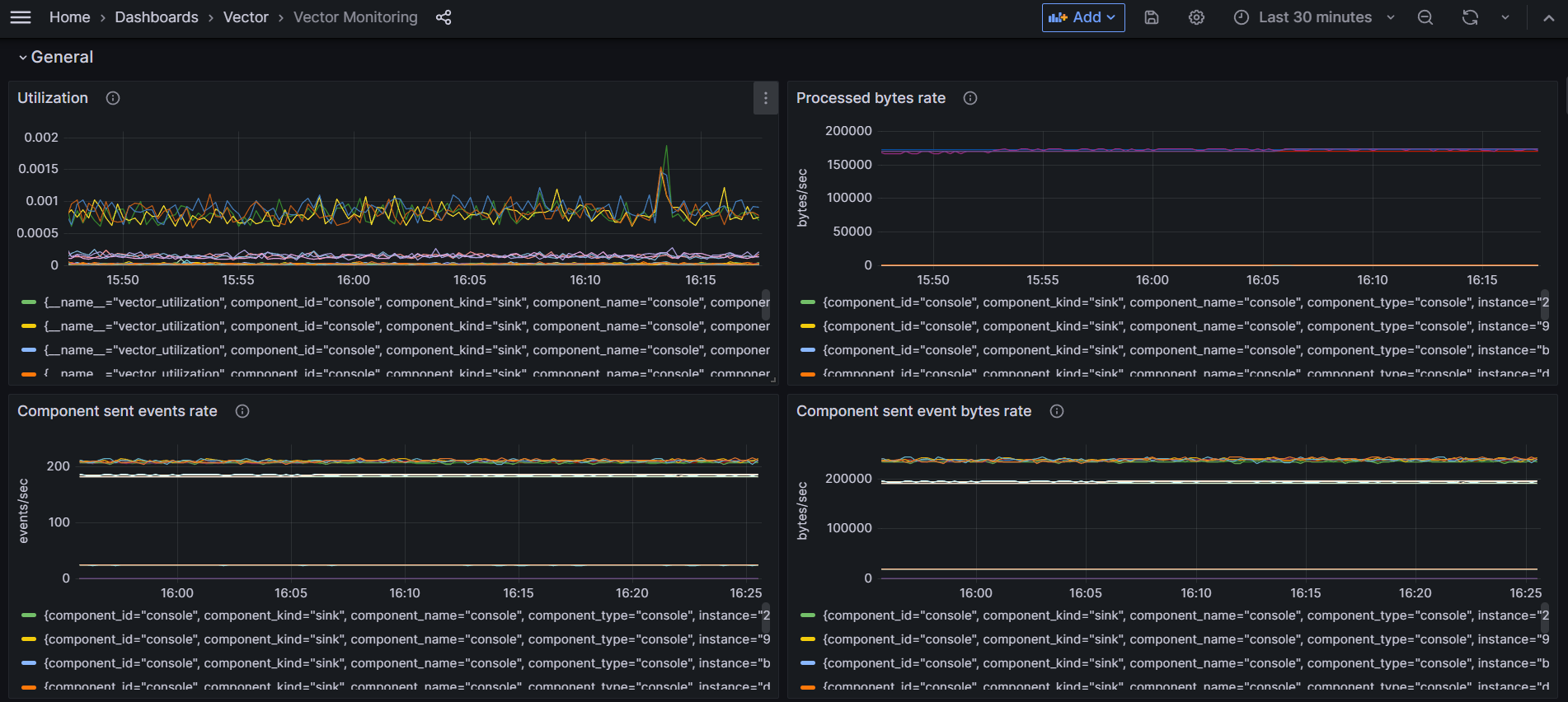Show info for Component sent events rate
The width and height of the screenshot is (1568, 702).
pyautogui.click(x=242, y=411)
